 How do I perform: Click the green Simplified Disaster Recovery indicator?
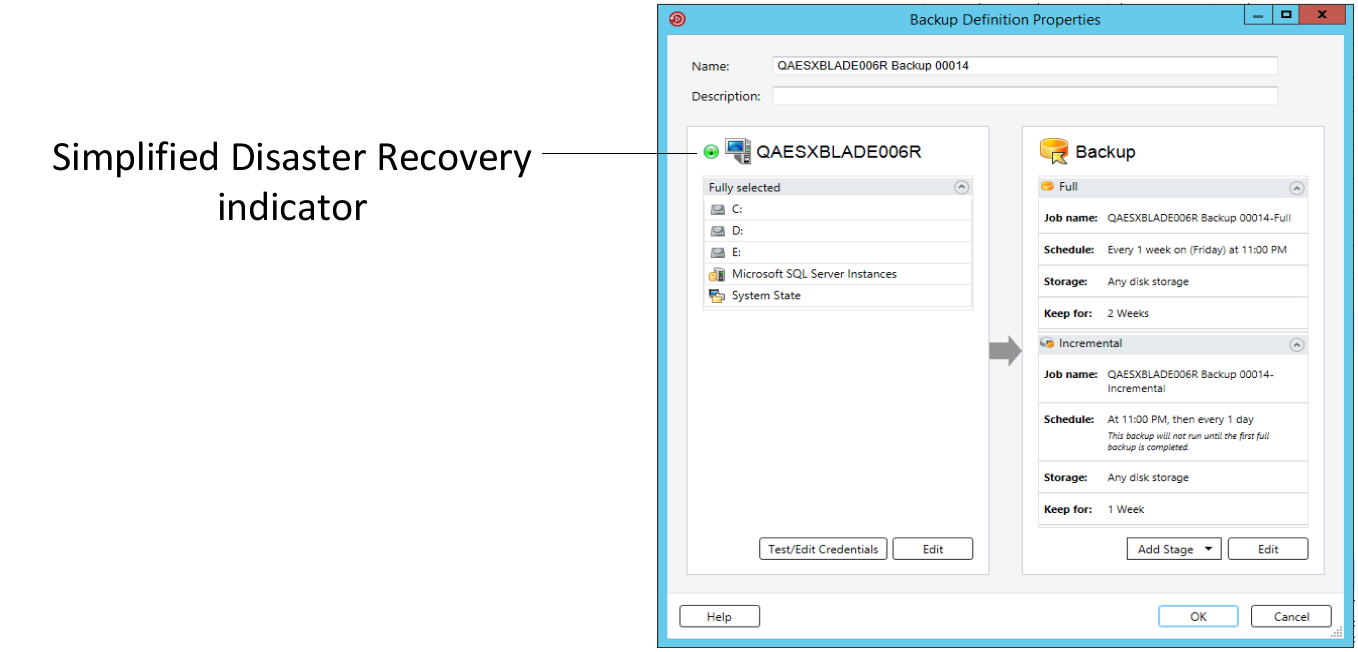coord(711,153)
